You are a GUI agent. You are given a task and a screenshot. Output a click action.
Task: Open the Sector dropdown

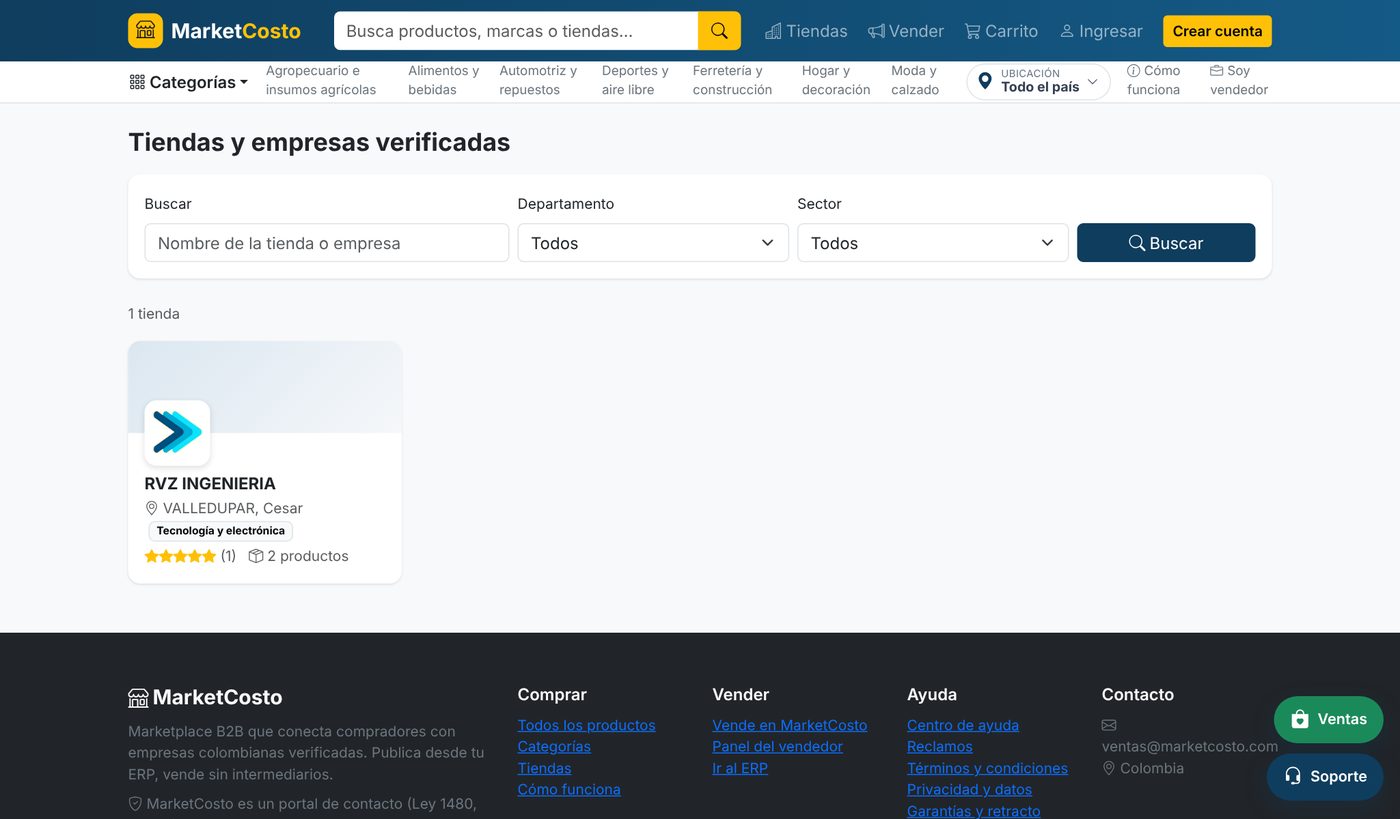pos(933,243)
